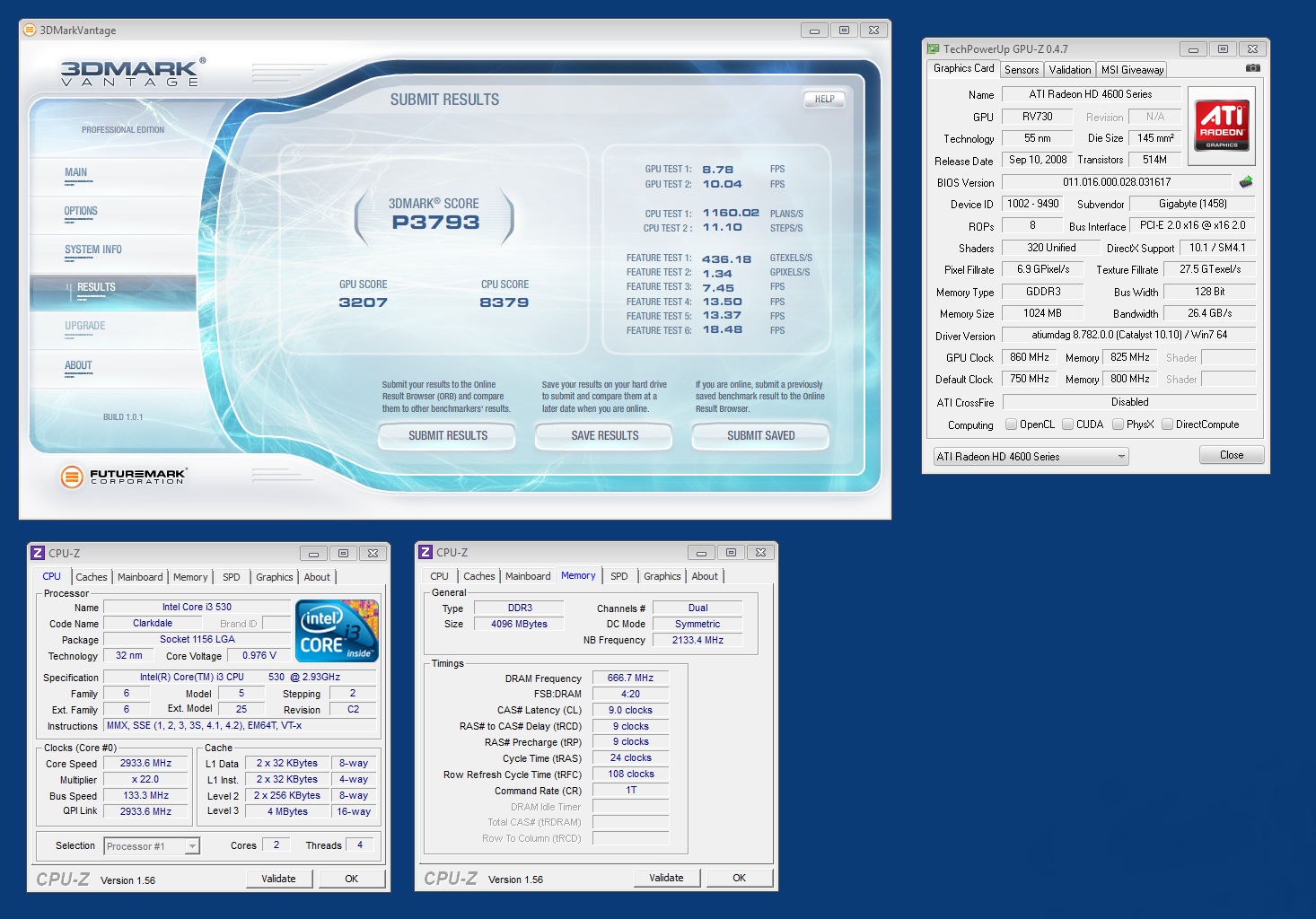The width and height of the screenshot is (1316, 919).
Task: Select the Graphics Card tab in GPU-Z
Action: pos(963,68)
